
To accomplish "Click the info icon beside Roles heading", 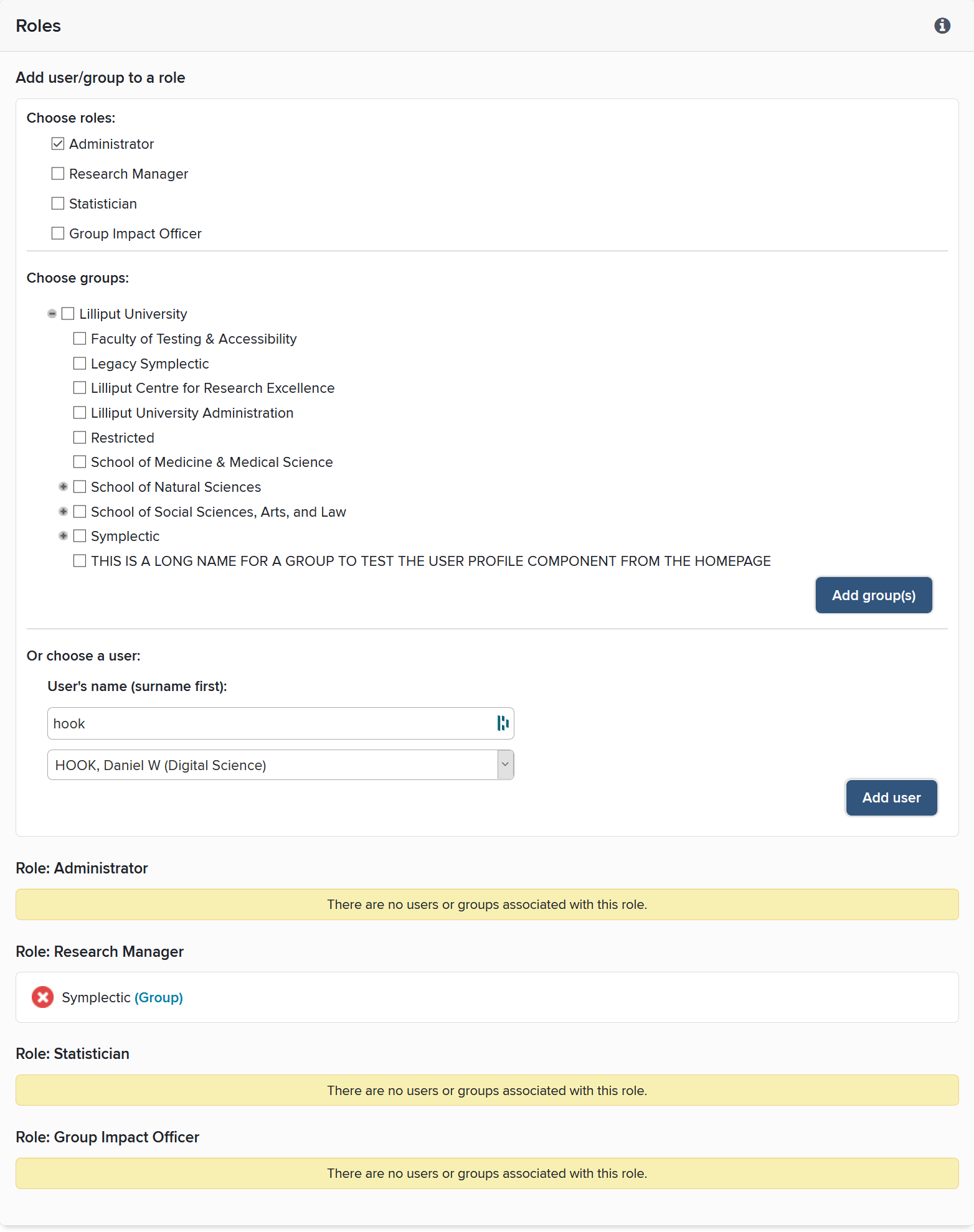I will [x=942, y=26].
